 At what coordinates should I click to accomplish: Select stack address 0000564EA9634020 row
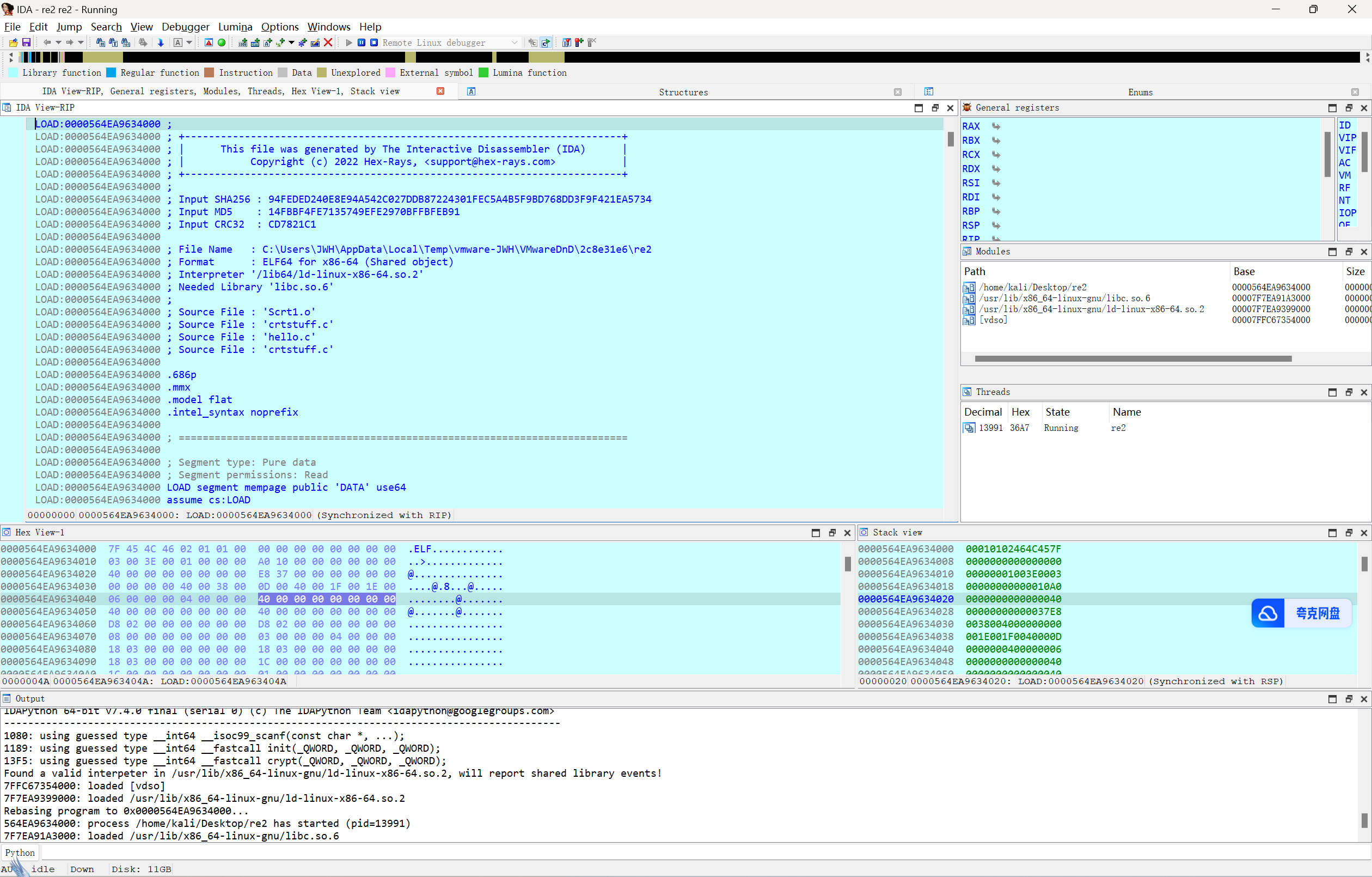(1106, 599)
